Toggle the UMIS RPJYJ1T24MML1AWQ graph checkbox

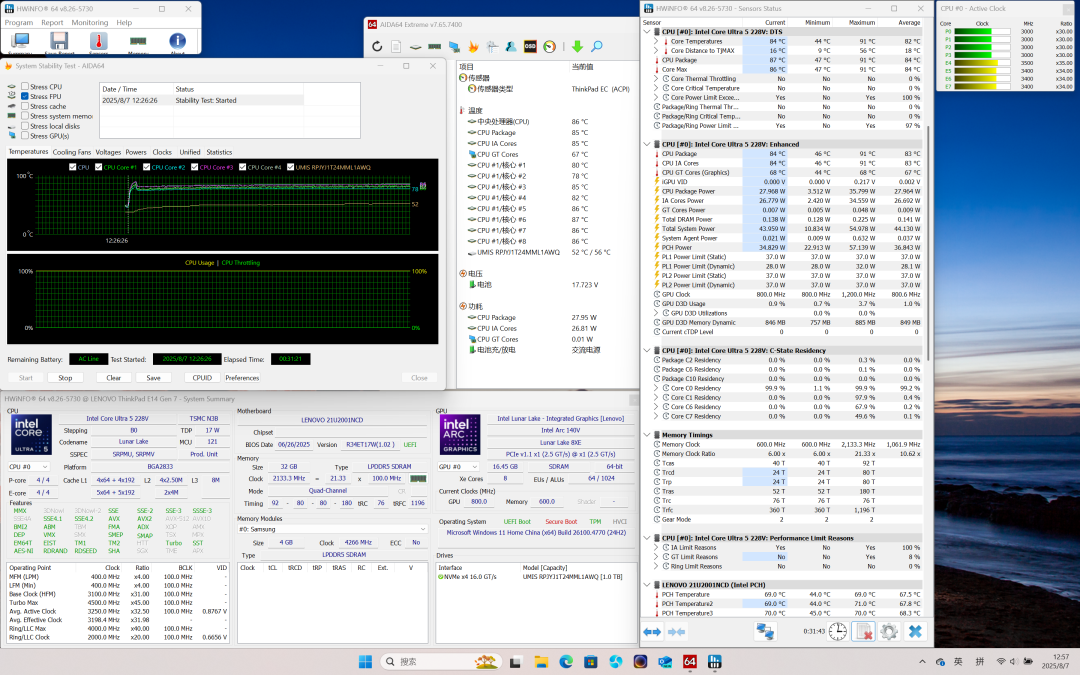click(x=291, y=167)
